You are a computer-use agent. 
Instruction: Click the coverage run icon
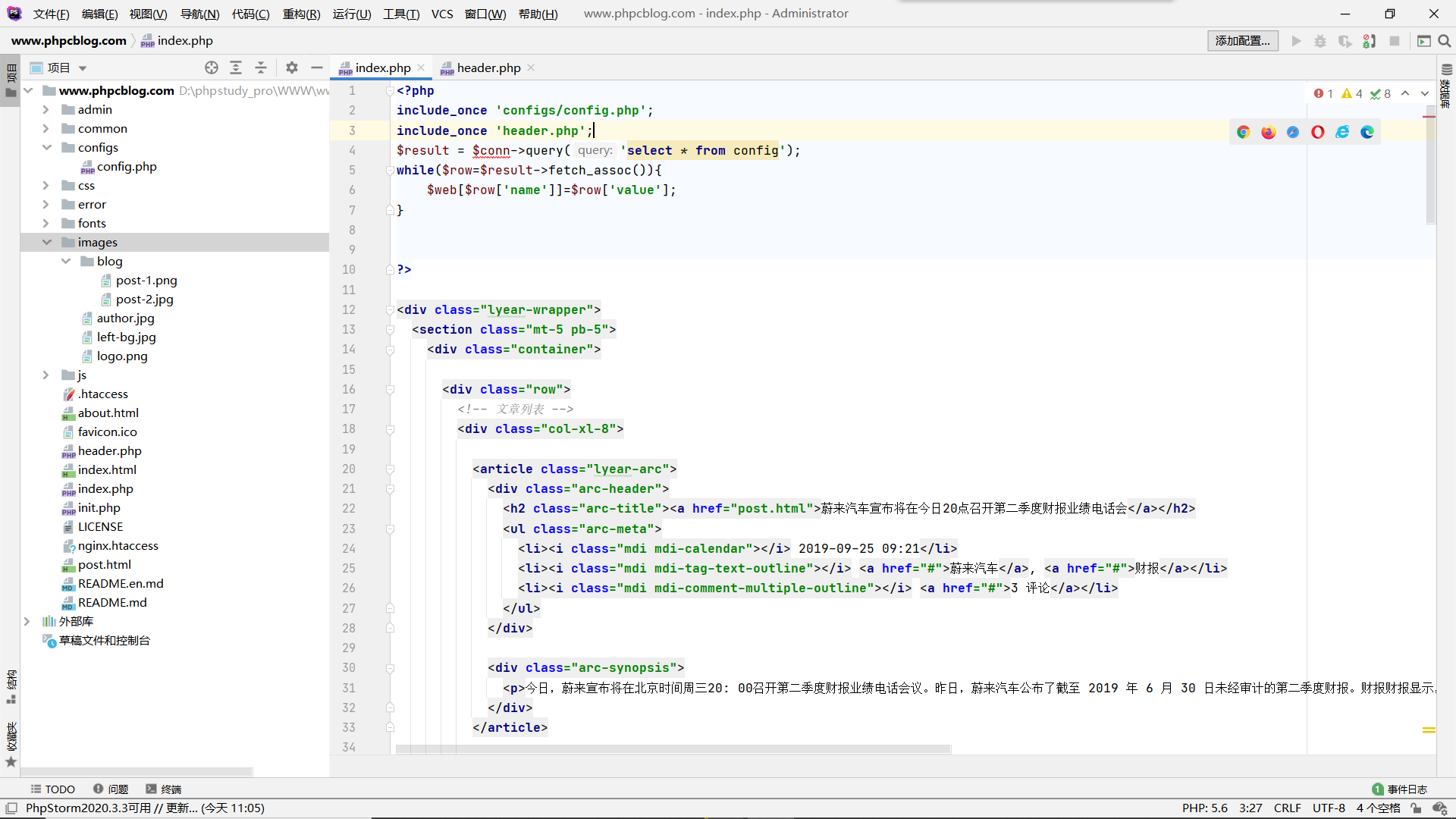(1345, 41)
